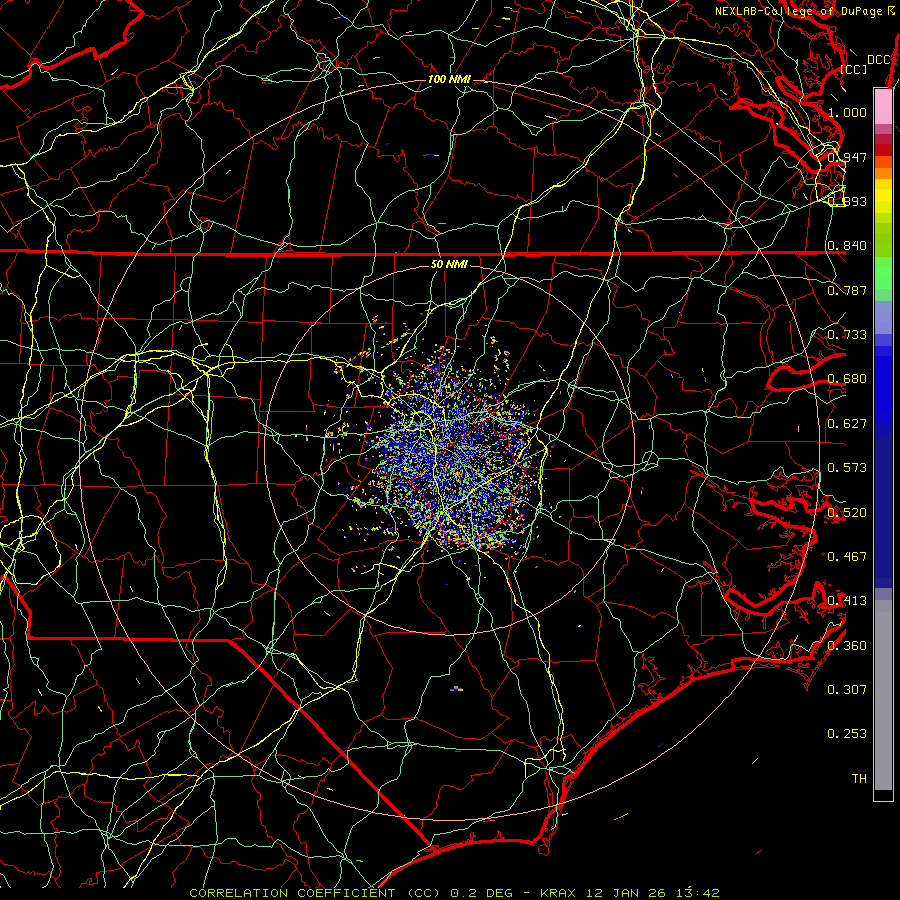The height and width of the screenshot is (900, 900).
Task: Click the '[CC]' unit label above the scale
Action: click(x=854, y=69)
